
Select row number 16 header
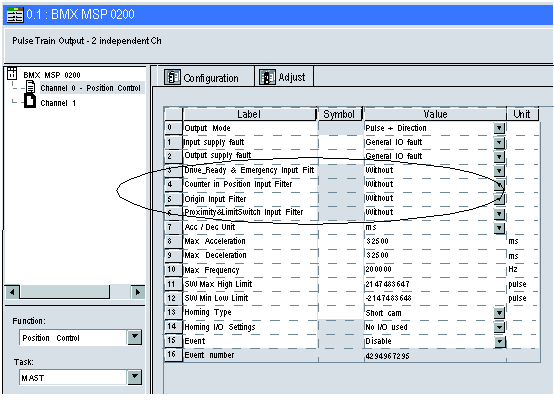click(173, 355)
